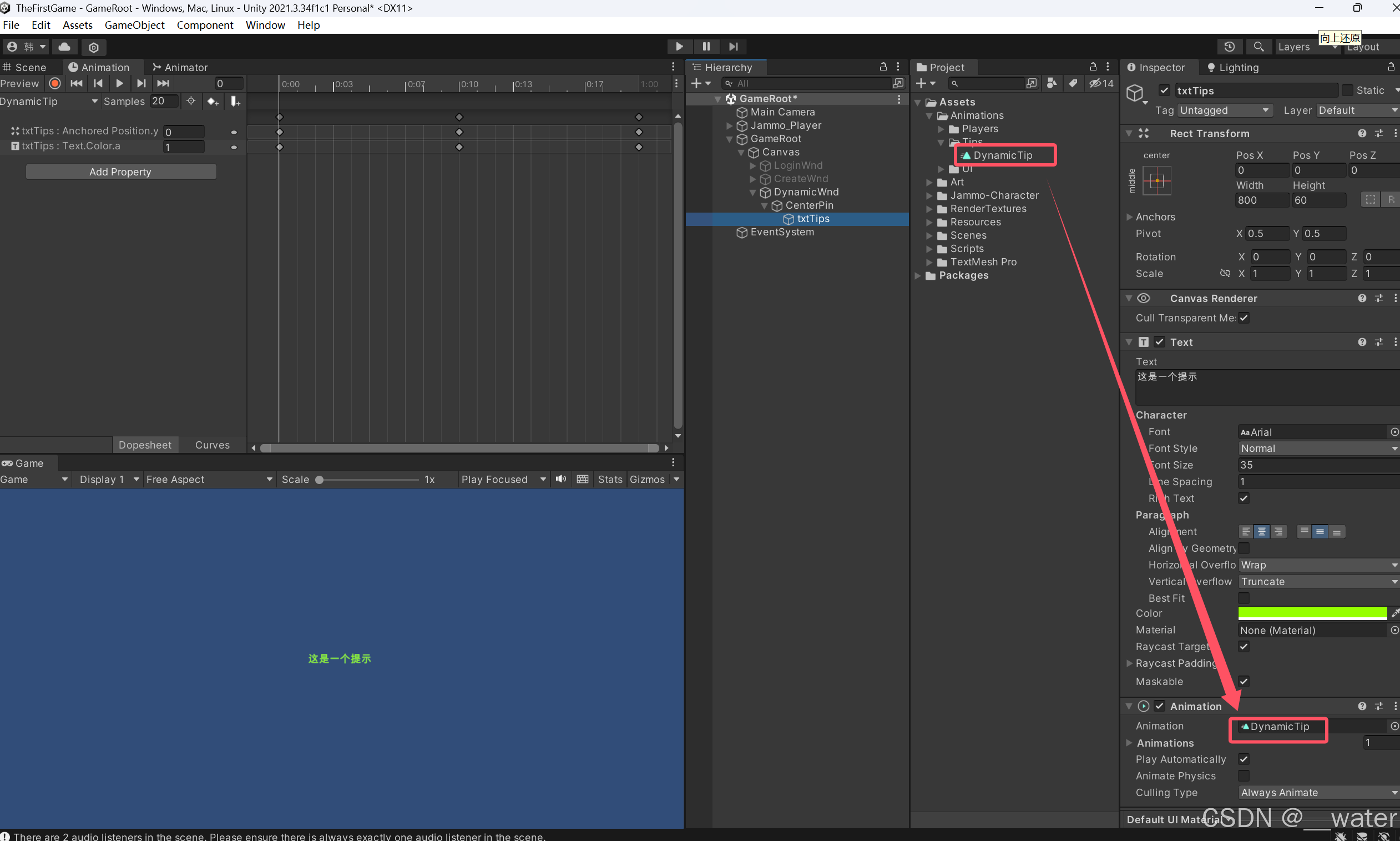Pick color with the eyedropper icon
1400x841 pixels.
(1395, 613)
